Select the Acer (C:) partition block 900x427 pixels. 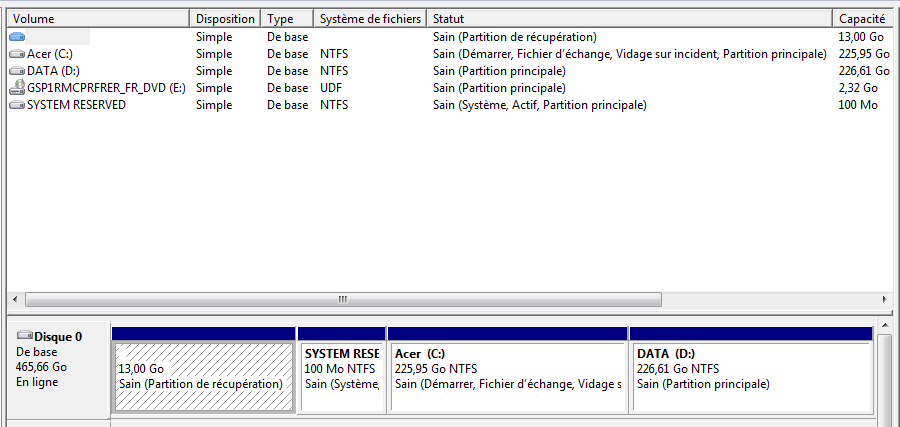coord(508,370)
